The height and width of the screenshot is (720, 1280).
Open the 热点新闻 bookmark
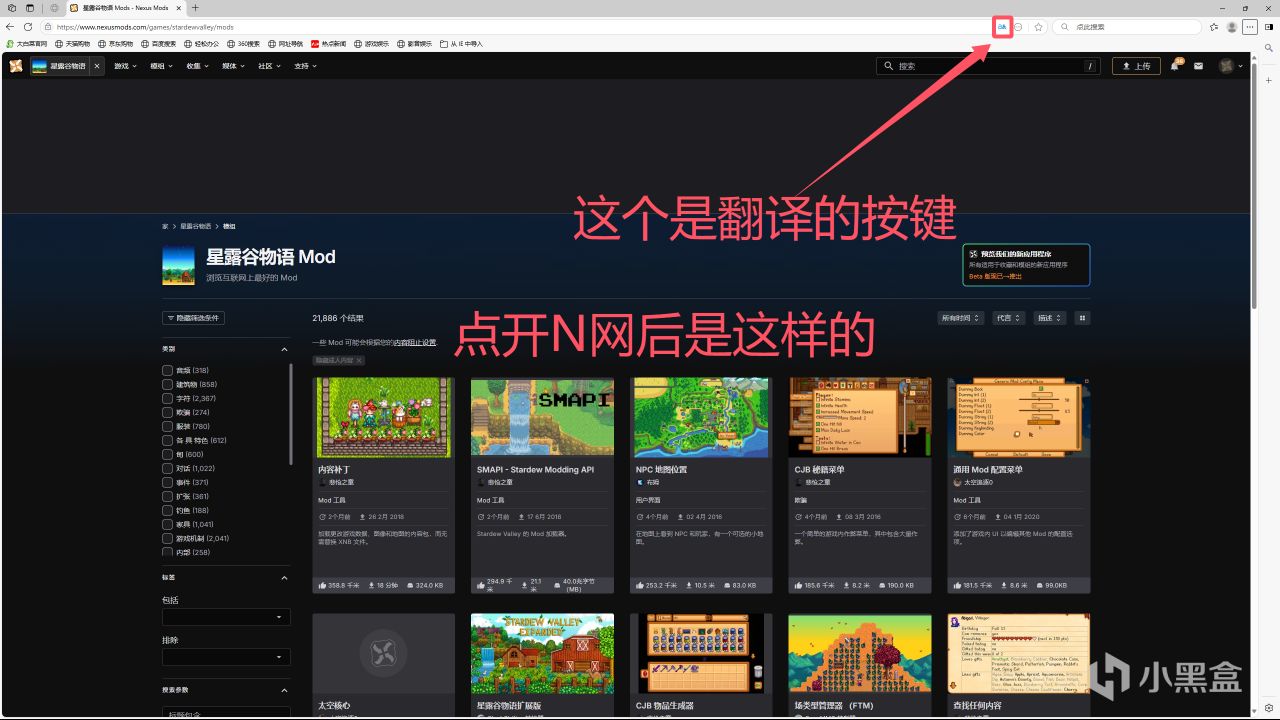pyautogui.click(x=328, y=44)
